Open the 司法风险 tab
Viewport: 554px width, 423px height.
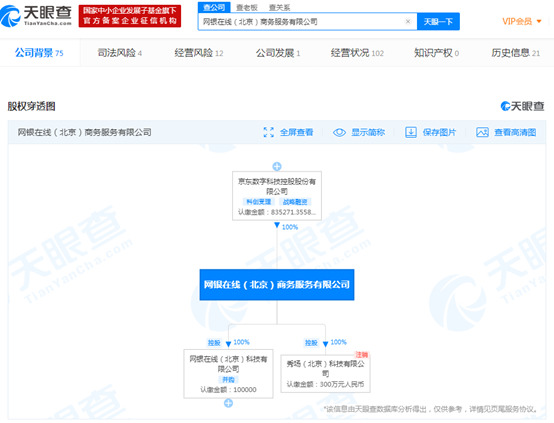119,53
